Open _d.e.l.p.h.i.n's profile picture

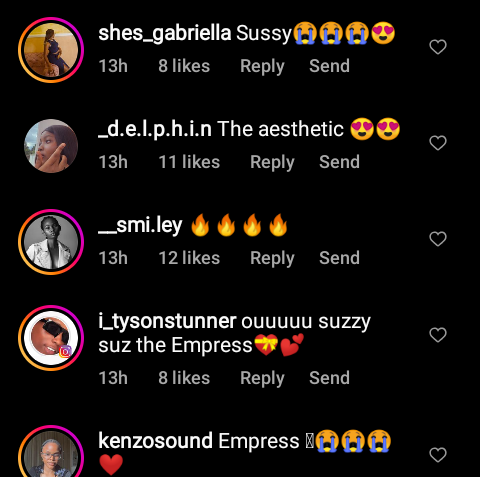[x=51, y=146]
